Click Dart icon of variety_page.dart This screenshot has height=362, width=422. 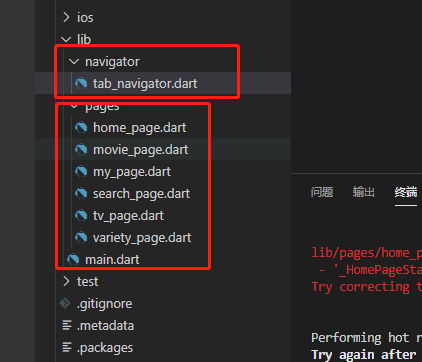click(81, 237)
